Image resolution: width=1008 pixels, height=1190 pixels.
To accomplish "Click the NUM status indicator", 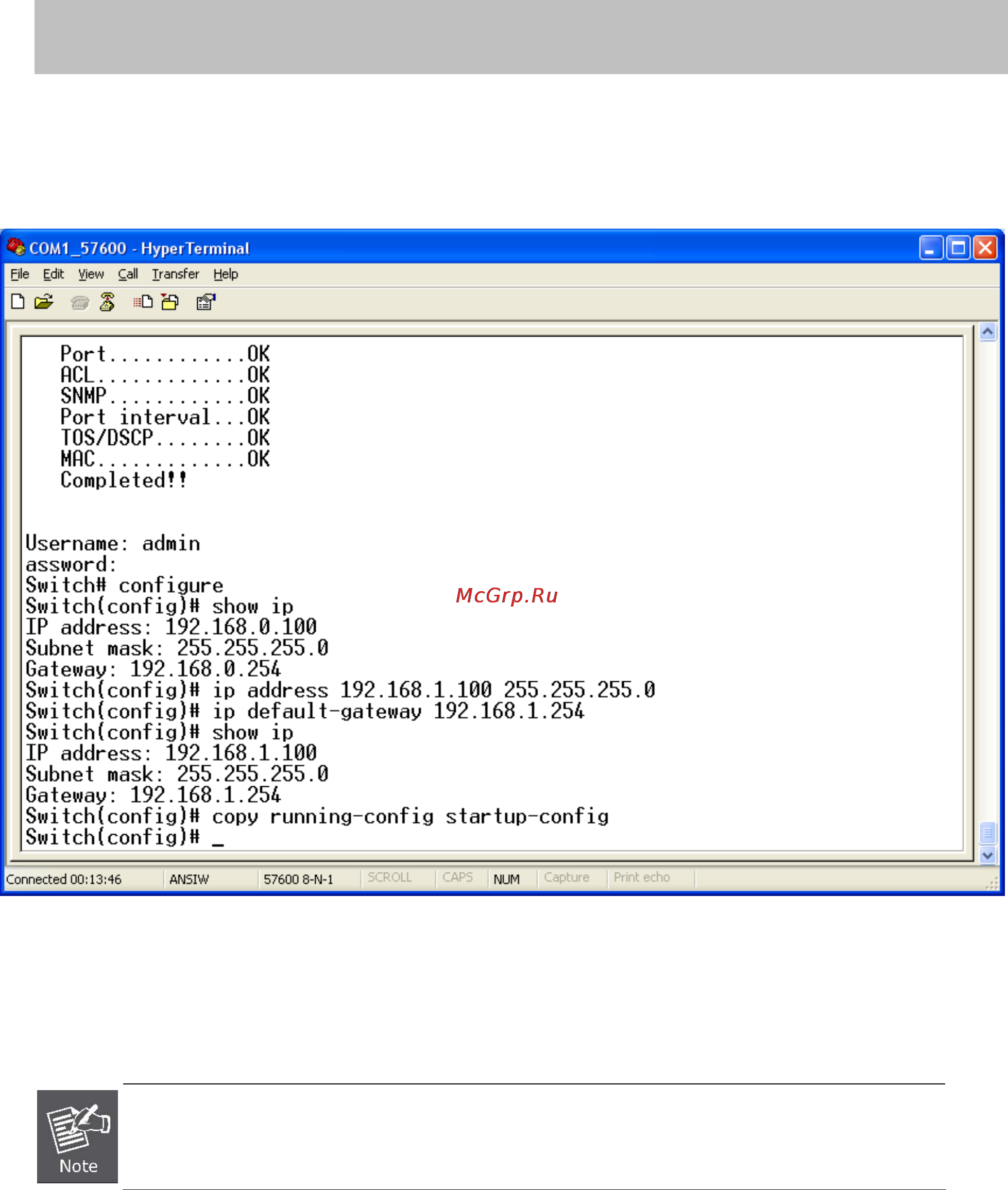I will click(x=506, y=878).
